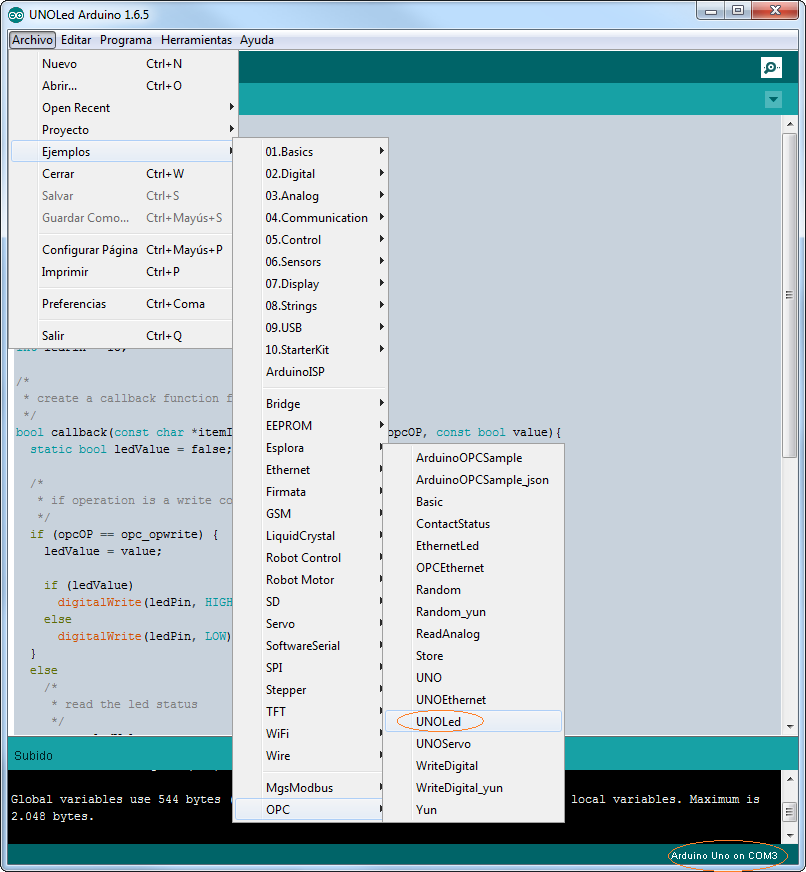Viewport: 806px width, 872px height.
Task: Open the Robot Control examples
Action: pos(309,558)
